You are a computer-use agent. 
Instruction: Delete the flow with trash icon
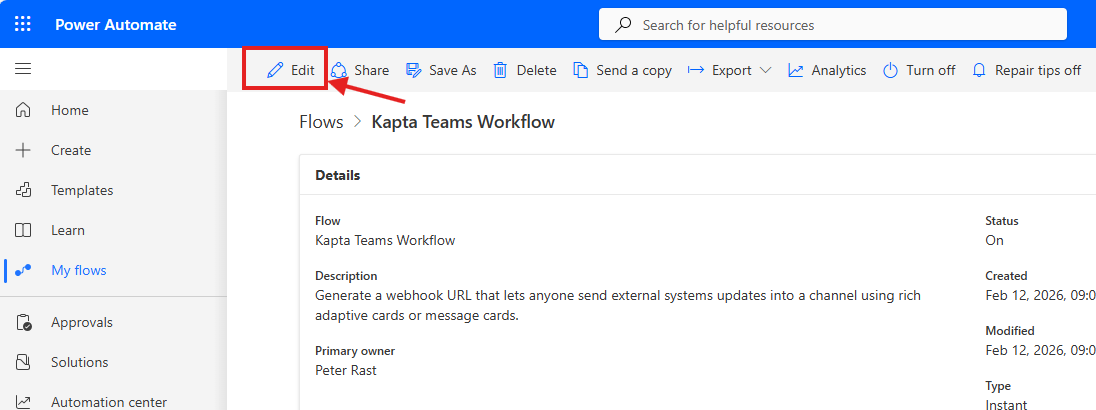point(524,70)
